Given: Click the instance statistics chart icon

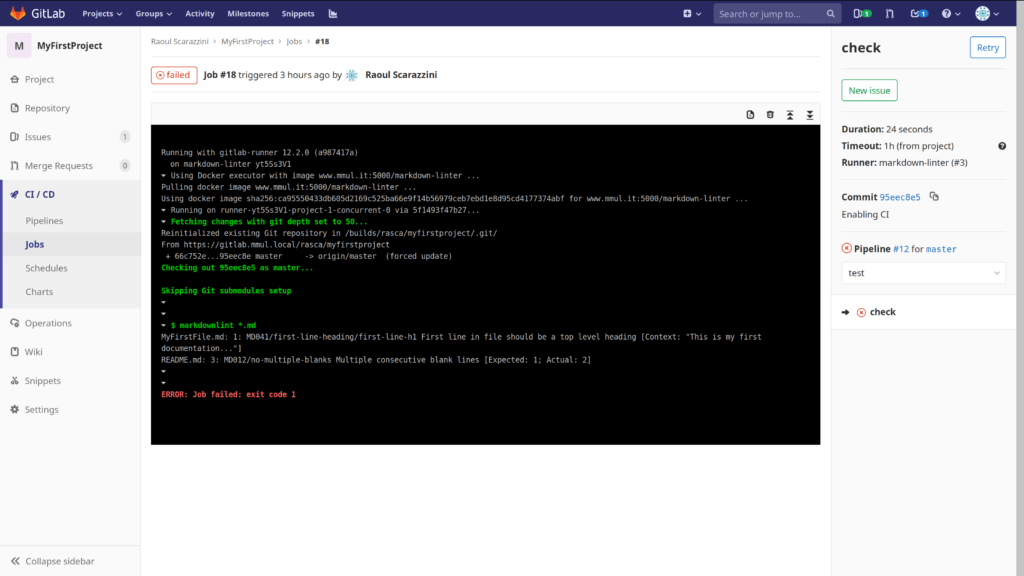Looking at the screenshot, I should point(333,14).
